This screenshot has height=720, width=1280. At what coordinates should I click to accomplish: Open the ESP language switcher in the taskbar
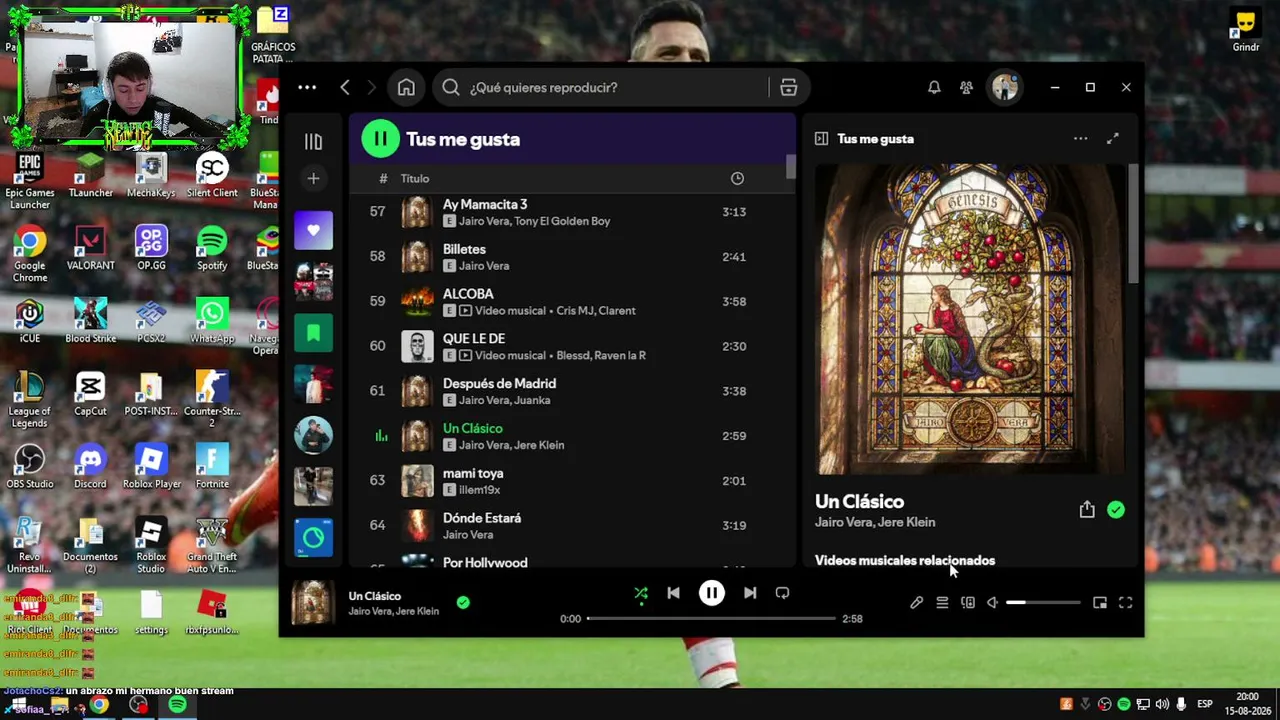(1205, 705)
